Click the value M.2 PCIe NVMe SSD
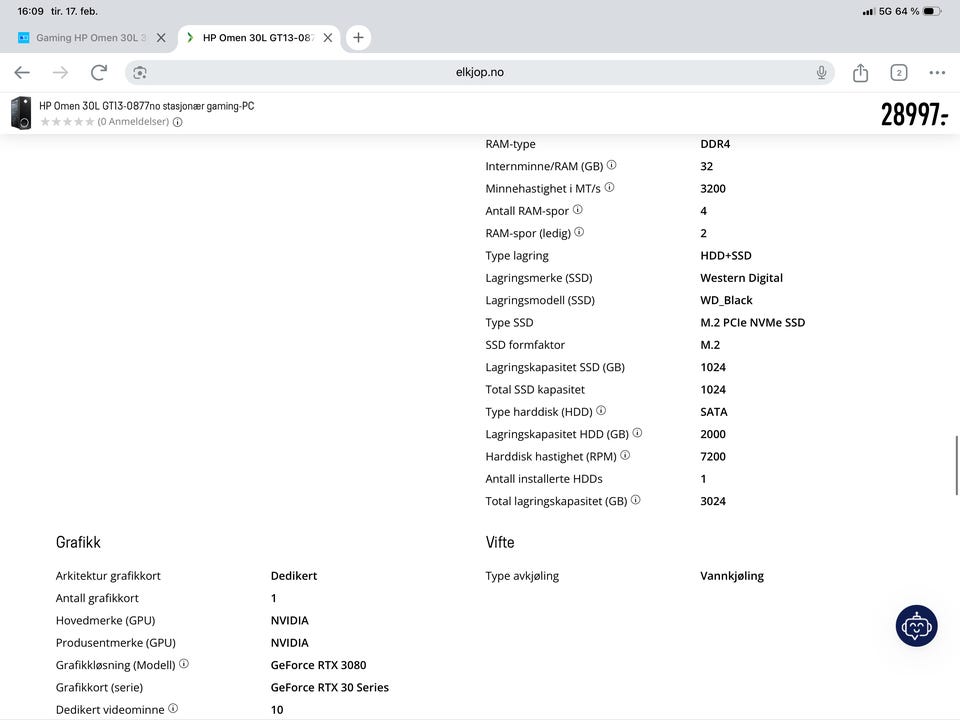 click(752, 323)
